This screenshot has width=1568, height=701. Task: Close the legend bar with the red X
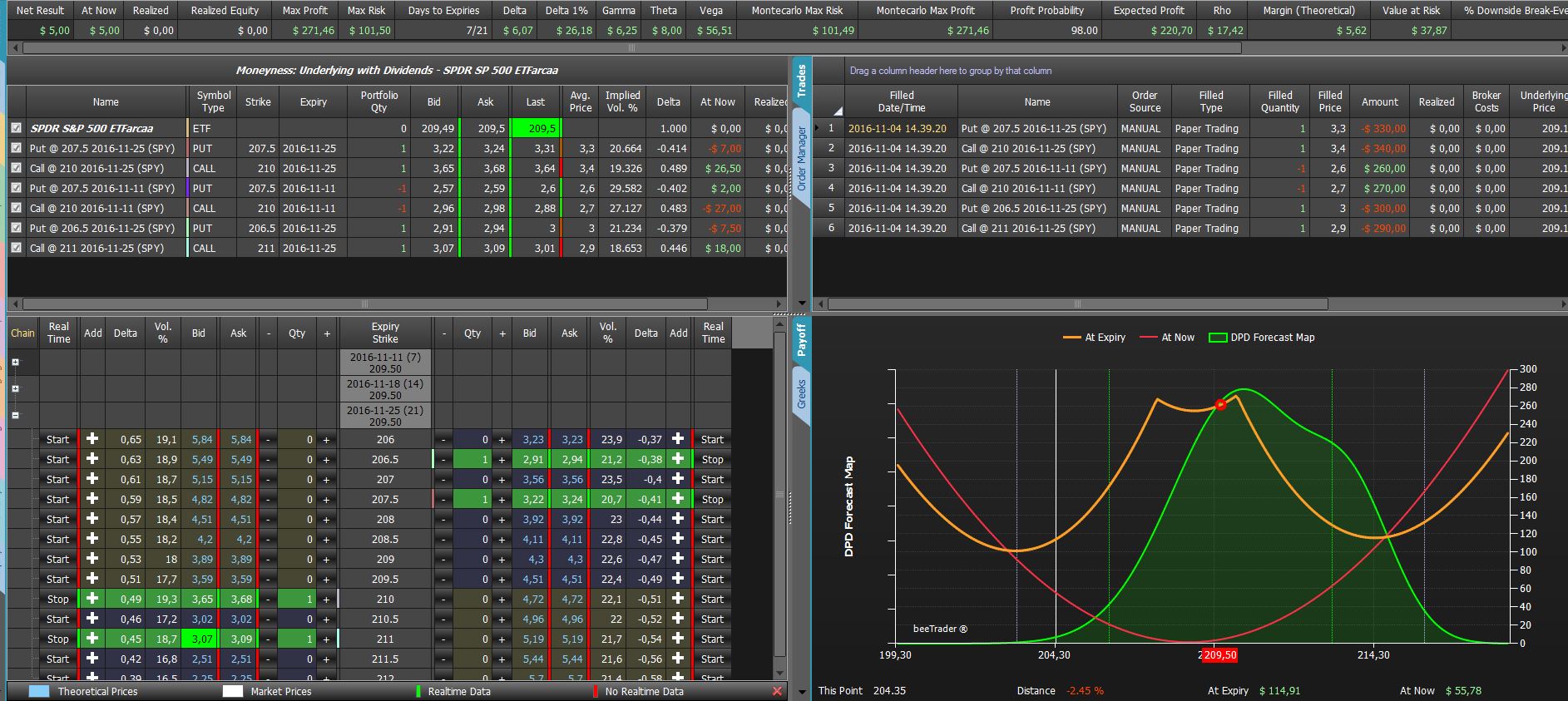[777, 691]
